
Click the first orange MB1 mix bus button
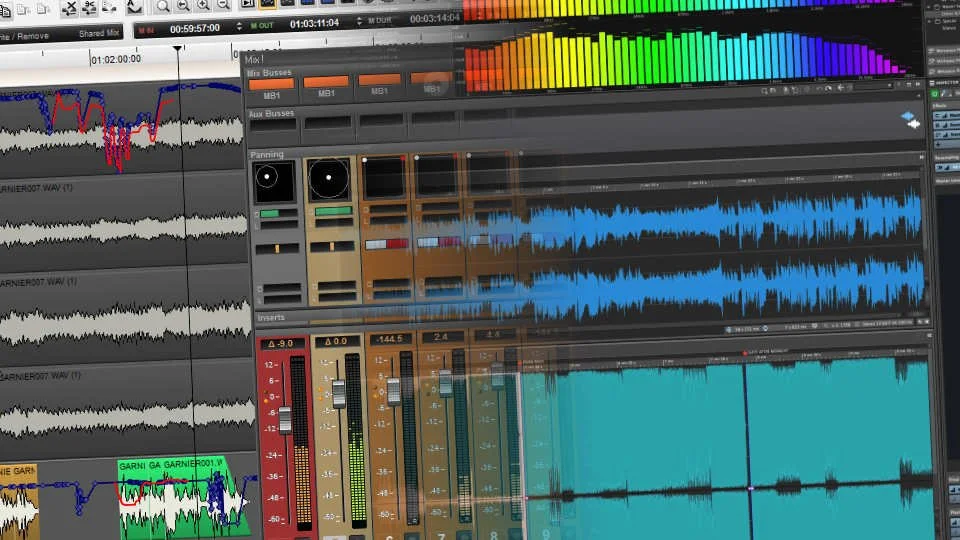pos(271,83)
